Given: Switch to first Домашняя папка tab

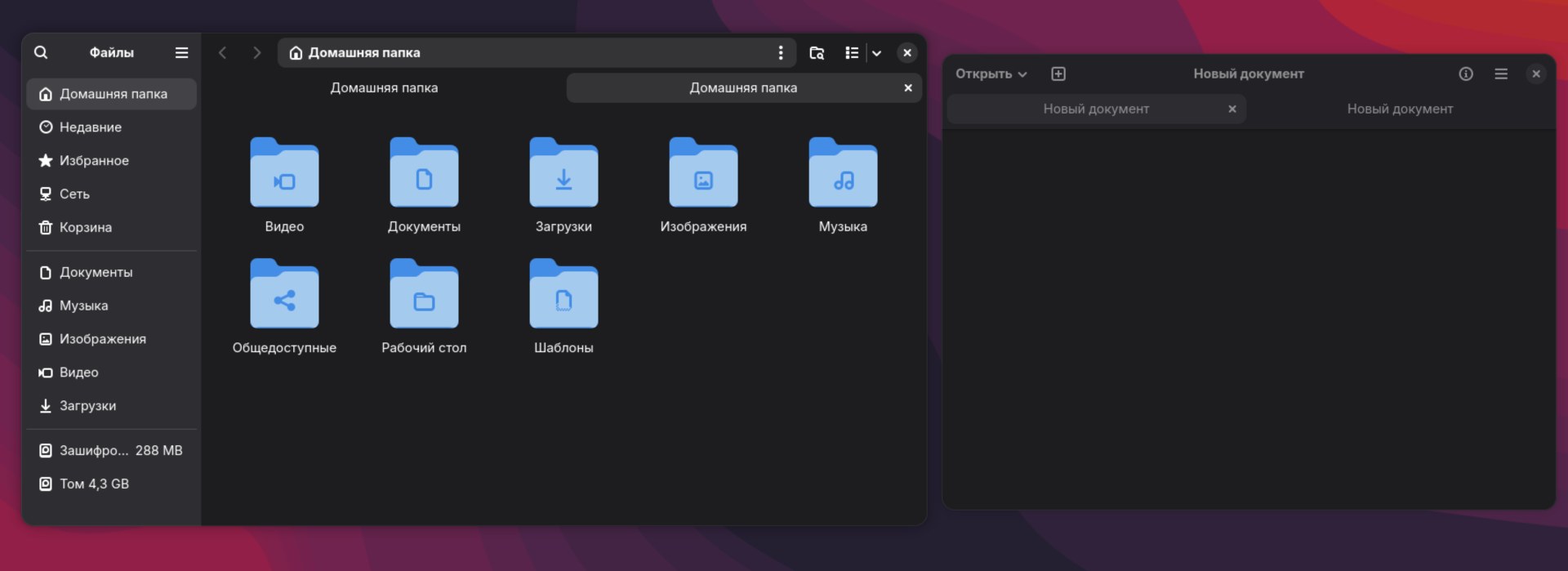Looking at the screenshot, I should [384, 87].
